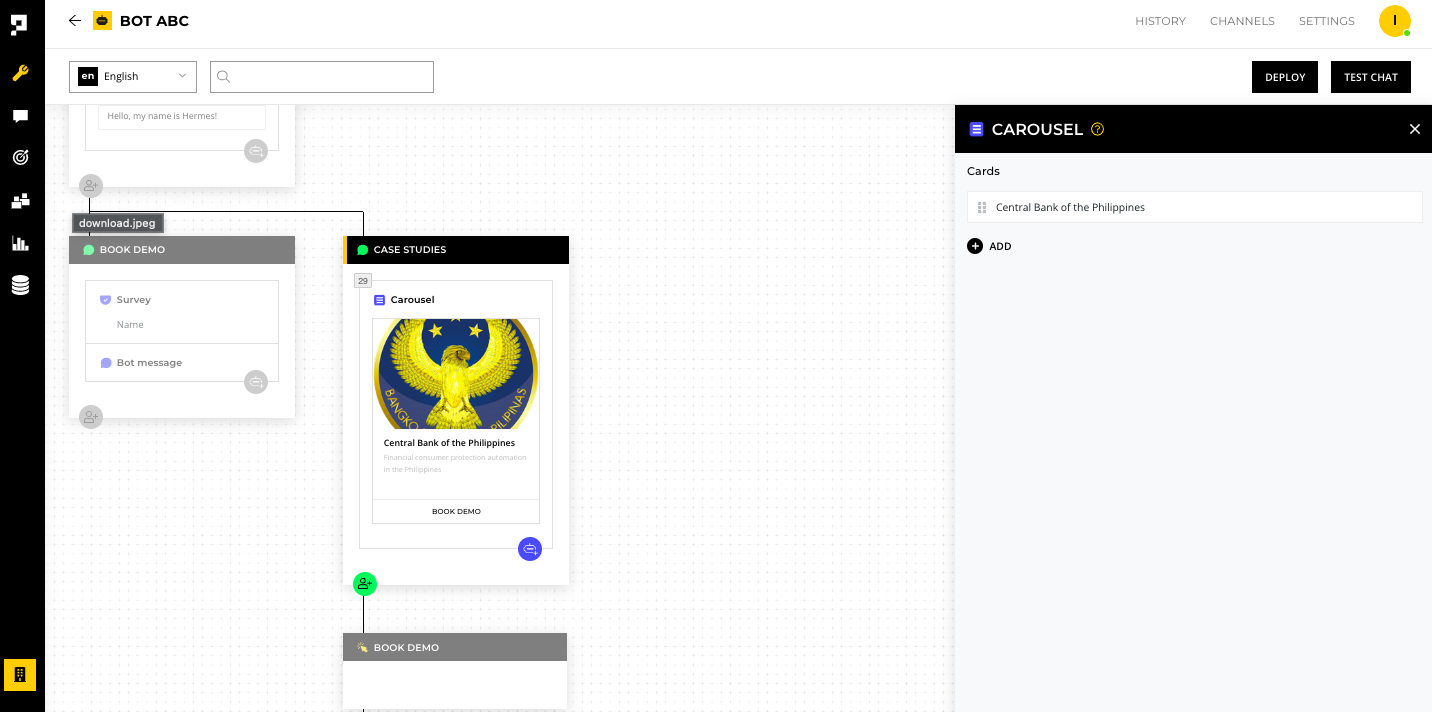Click the Cards label in the Carousel panel
The height and width of the screenshot is (712, 1432).
(x=983, y=171)
